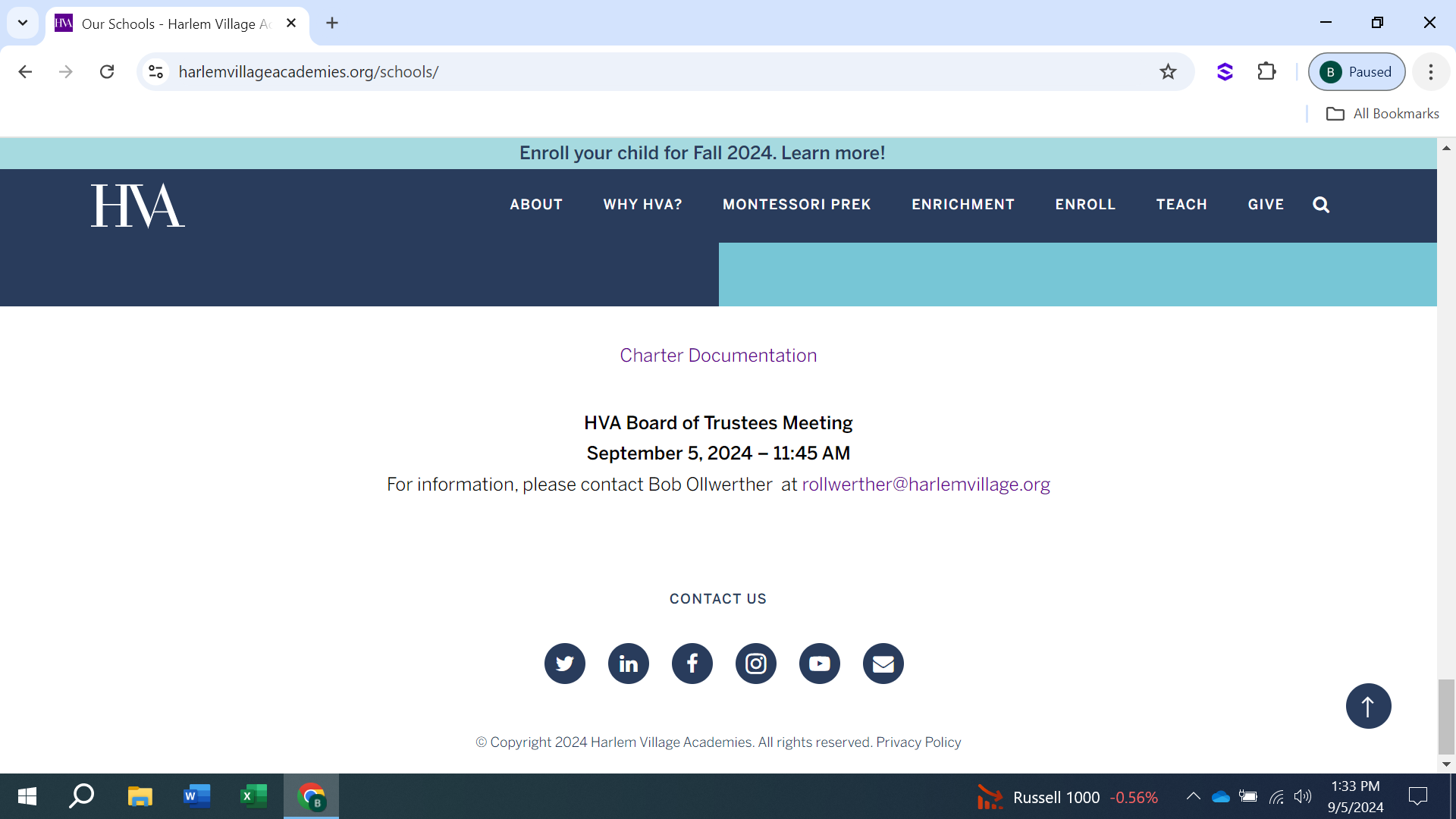
Task: Launch Excel from the taskbar
Action: [253, 796]
